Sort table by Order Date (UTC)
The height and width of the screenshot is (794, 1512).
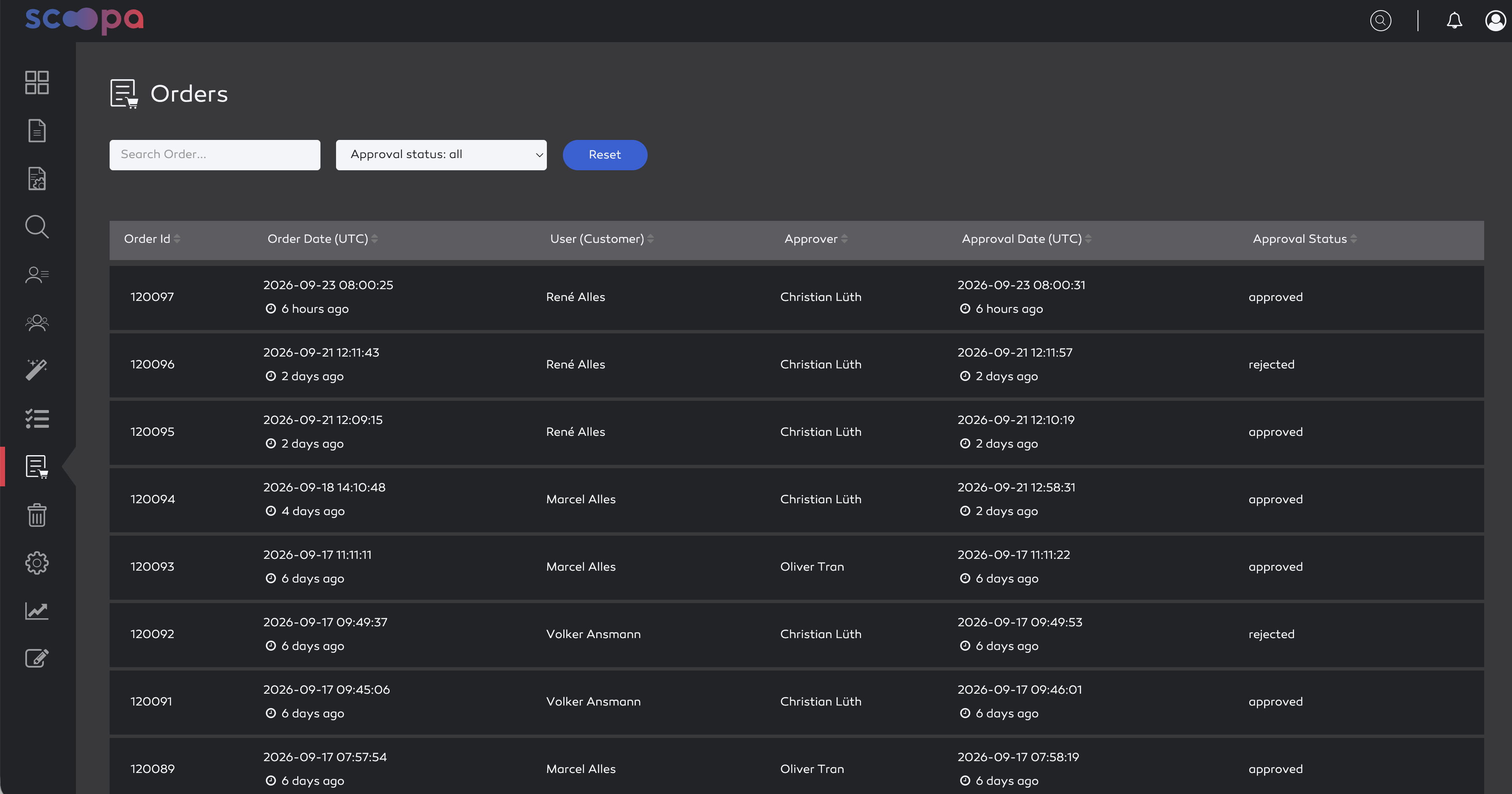coord(322,239)
